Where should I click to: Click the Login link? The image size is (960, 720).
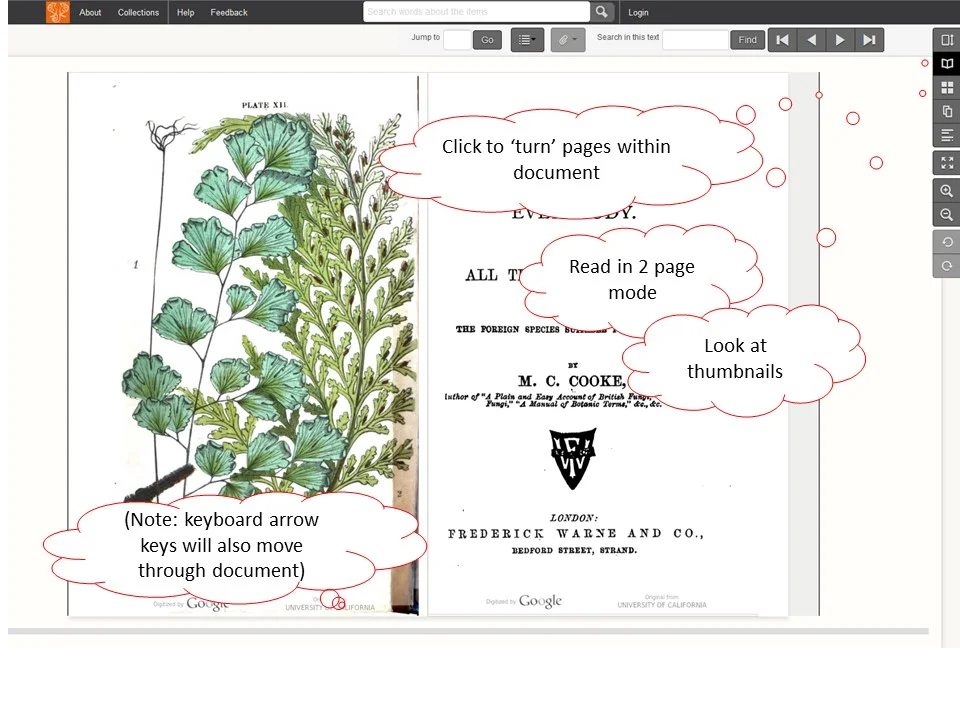pos(638,12)
